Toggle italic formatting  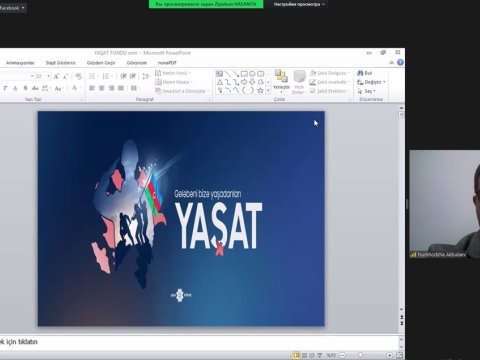point(5,88)
